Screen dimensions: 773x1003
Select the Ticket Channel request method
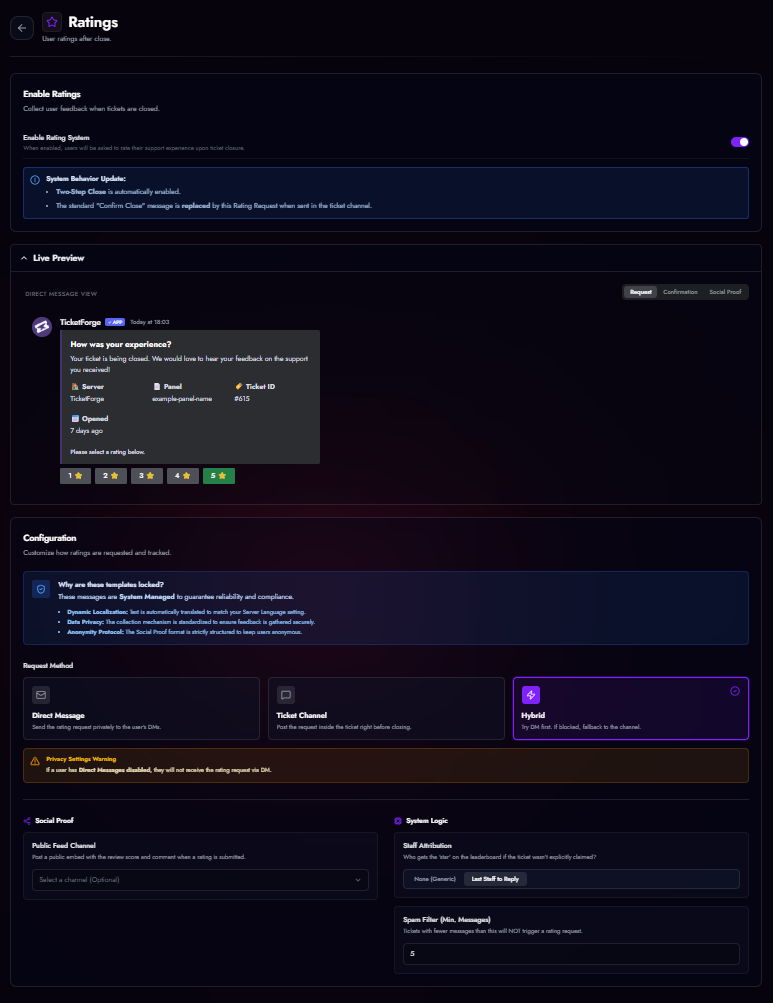(386, 708)
